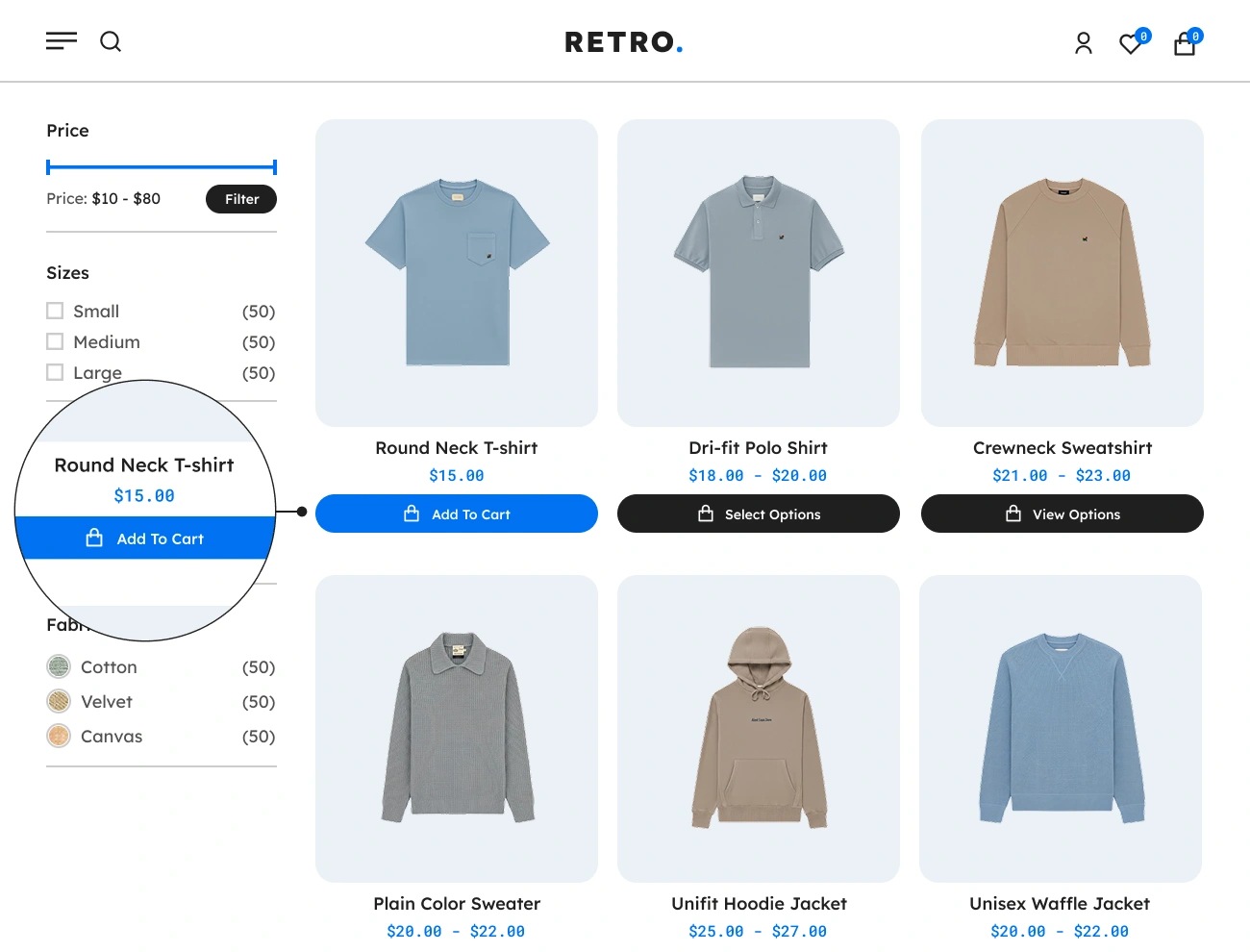
Task: Click the left handle of price slider
Action: tap(48, 167)
